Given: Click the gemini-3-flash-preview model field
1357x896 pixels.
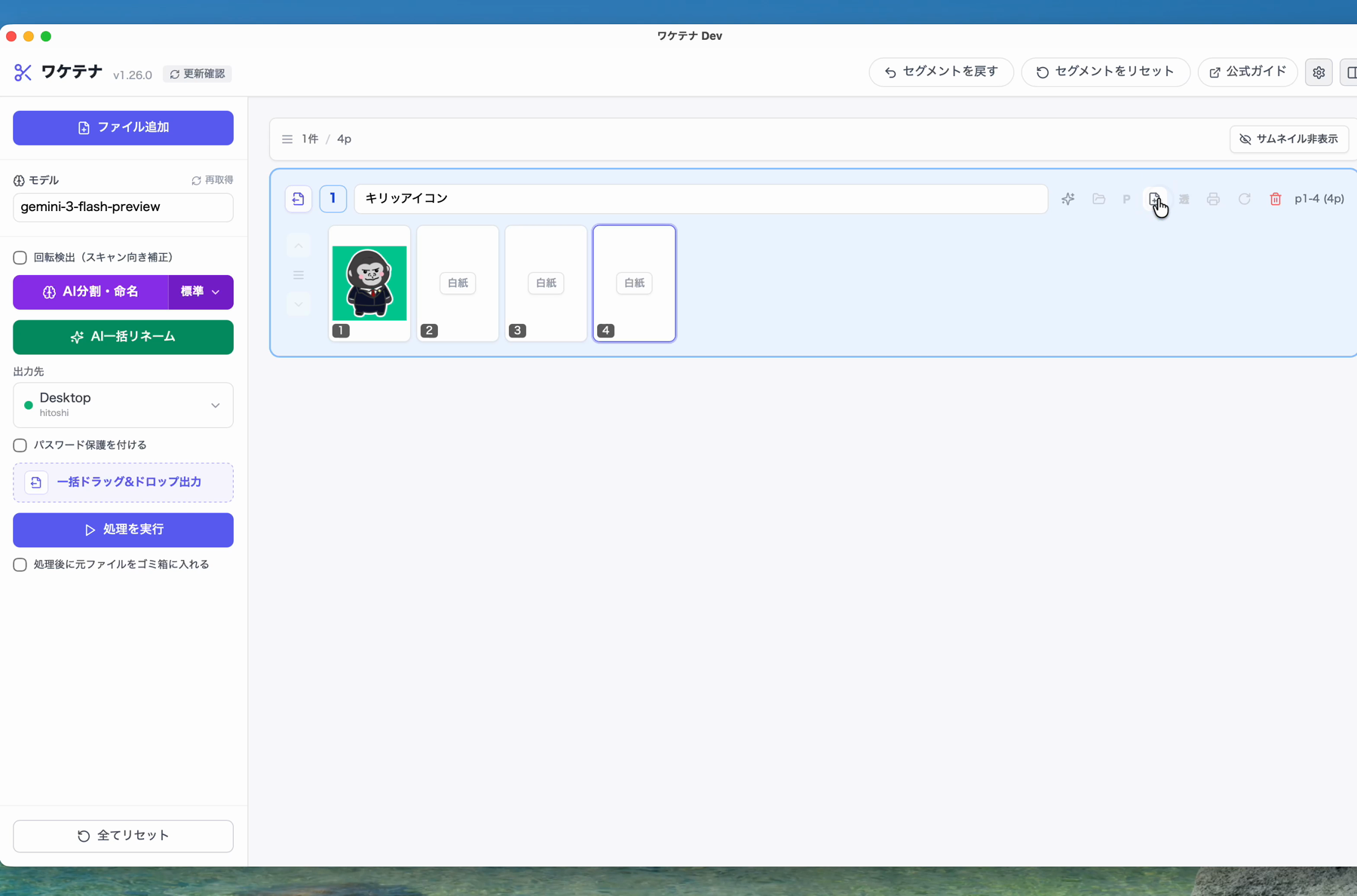Looking at the screenshot, I should [123, 207].
